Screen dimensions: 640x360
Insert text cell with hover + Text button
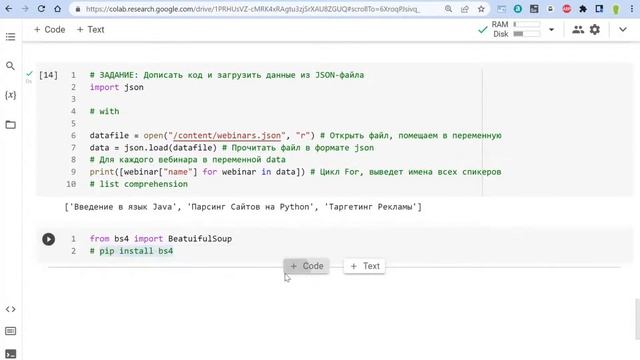click(364, 266)
